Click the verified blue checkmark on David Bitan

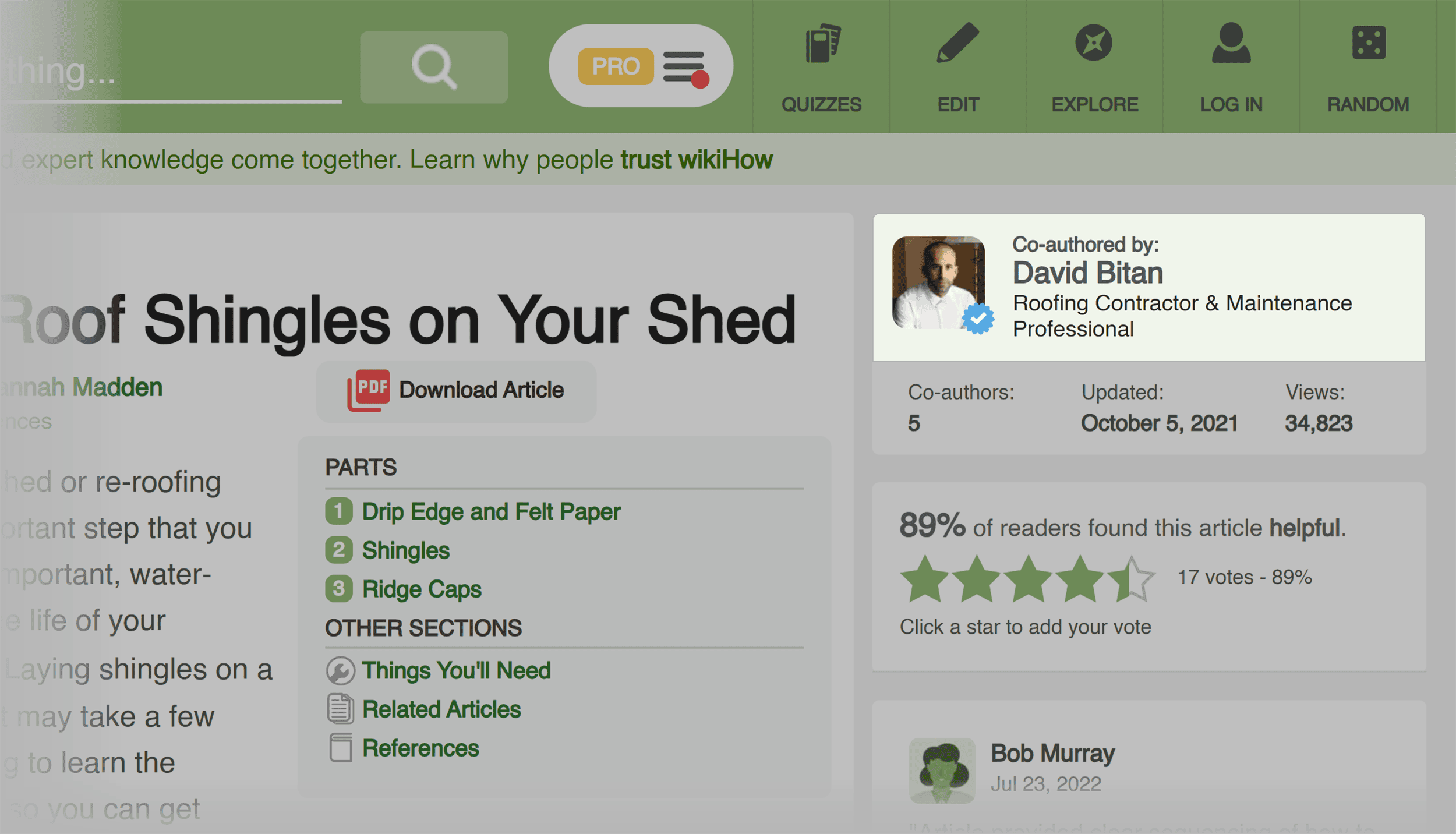coord(979,322)
